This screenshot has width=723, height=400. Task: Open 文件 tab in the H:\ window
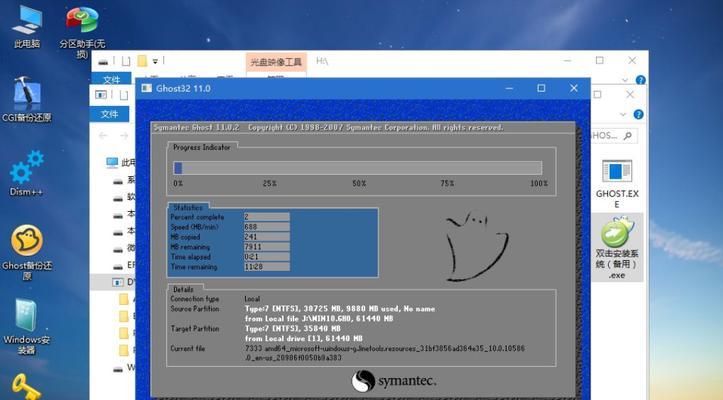111,79
